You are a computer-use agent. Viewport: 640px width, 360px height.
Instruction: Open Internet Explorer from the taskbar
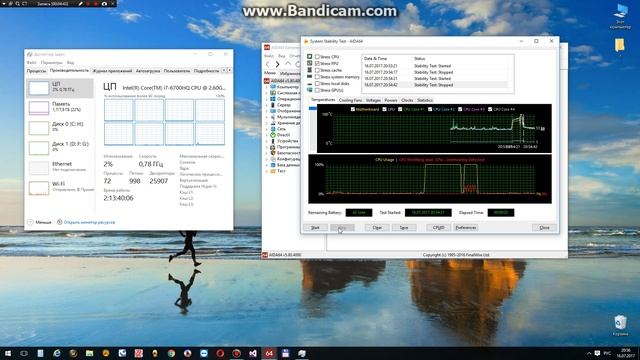pyautogui.click(x=57, y=353)
